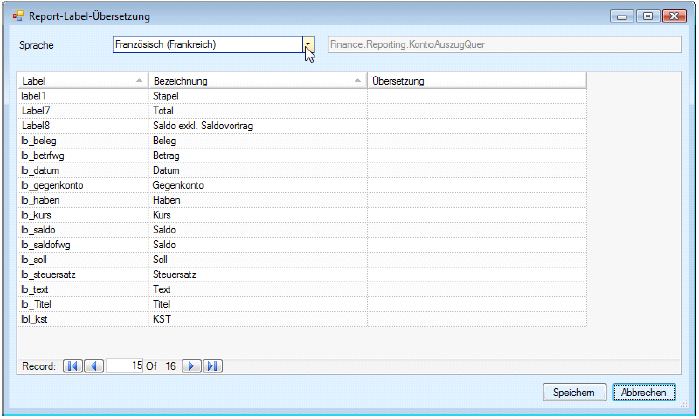Click the Haben cell
699x419 pixels.
258,200
